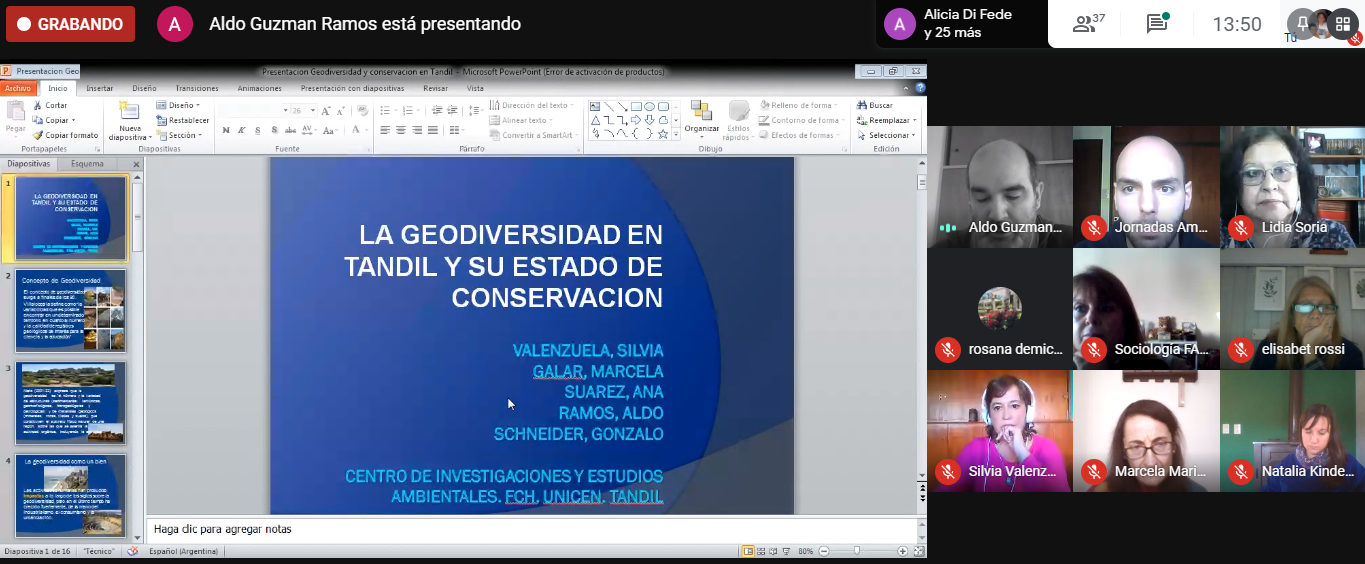Click the Reemplazar button

885,120
